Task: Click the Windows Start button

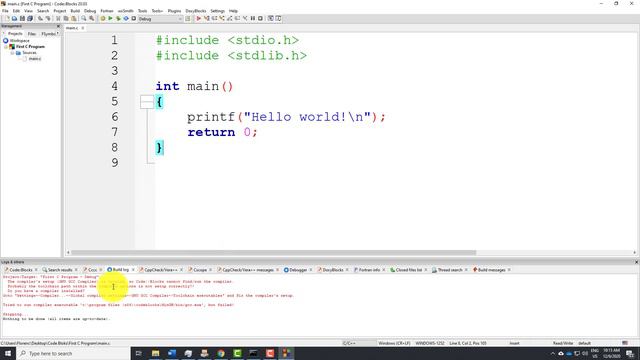Action: click(8, 353)
